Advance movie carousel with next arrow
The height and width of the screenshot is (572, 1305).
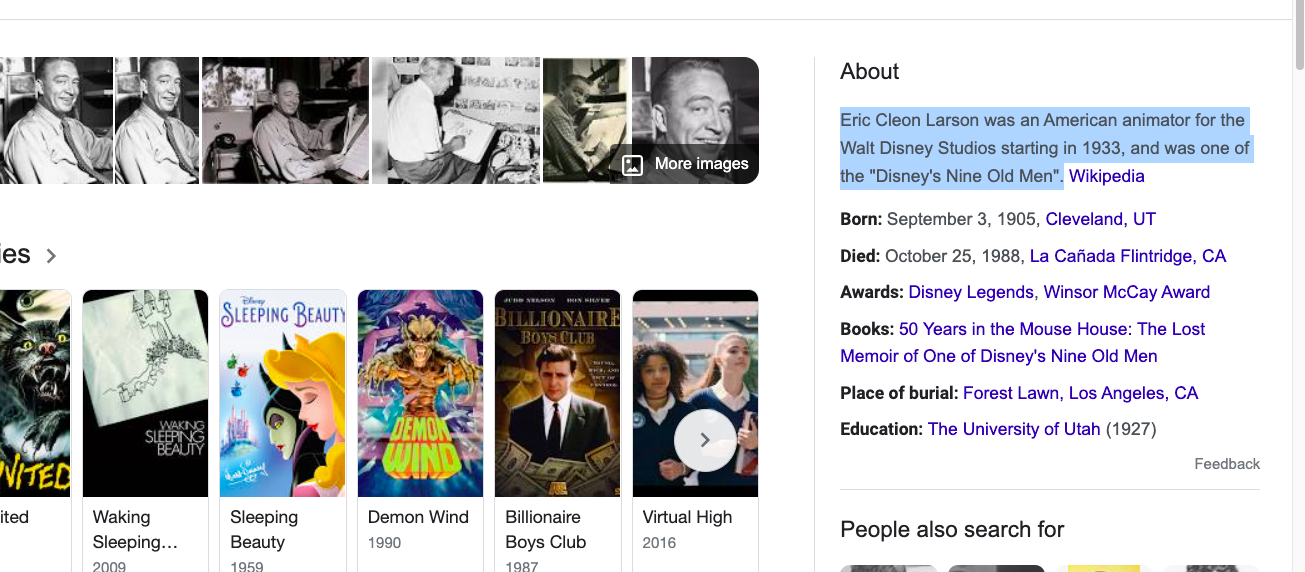705,440
